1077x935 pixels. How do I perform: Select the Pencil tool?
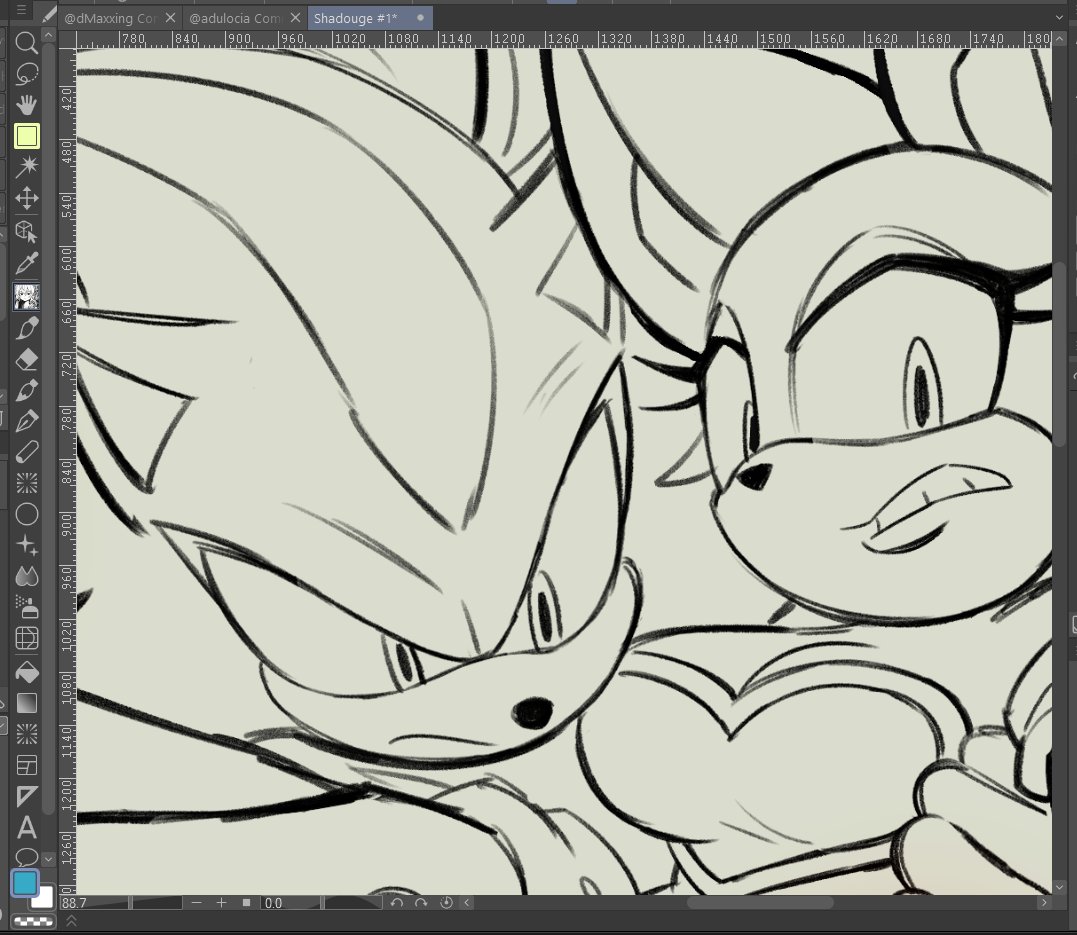[26, 390]
